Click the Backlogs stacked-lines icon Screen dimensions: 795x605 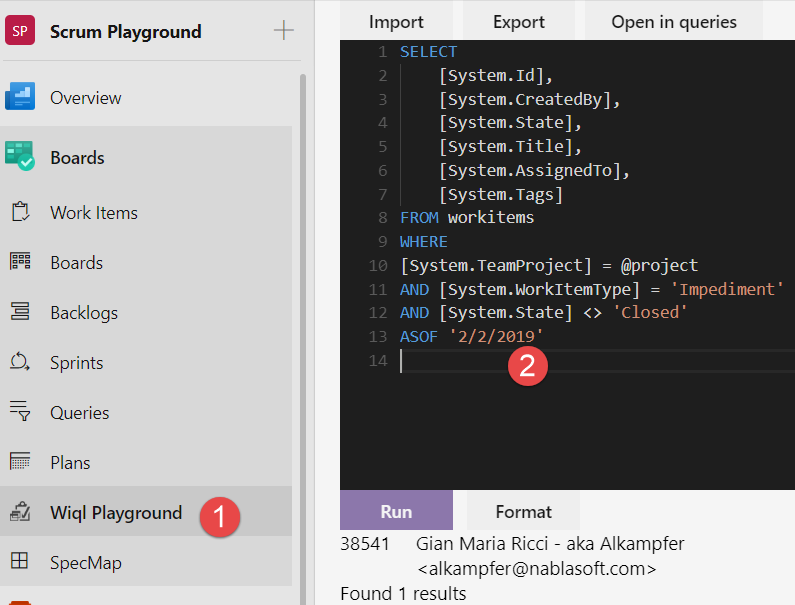(x=20, y=312)
